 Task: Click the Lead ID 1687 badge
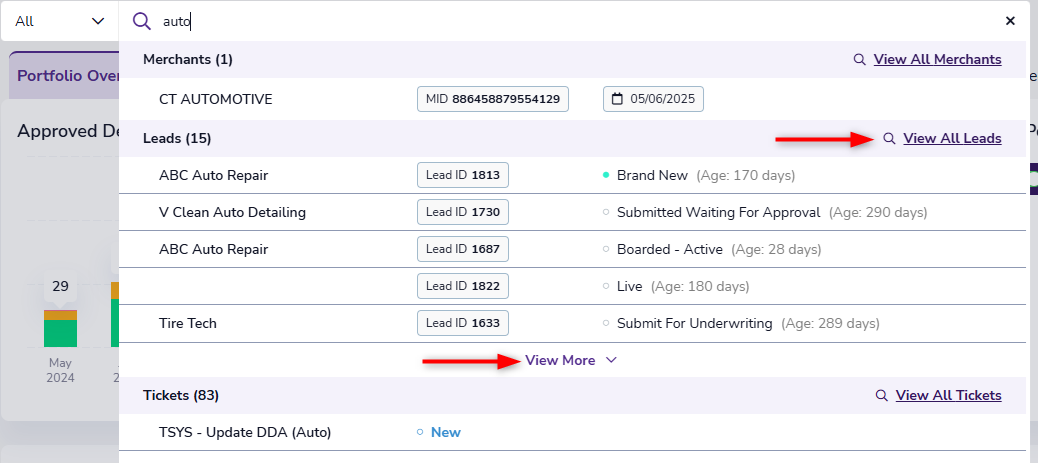click(x=463, y=250)
